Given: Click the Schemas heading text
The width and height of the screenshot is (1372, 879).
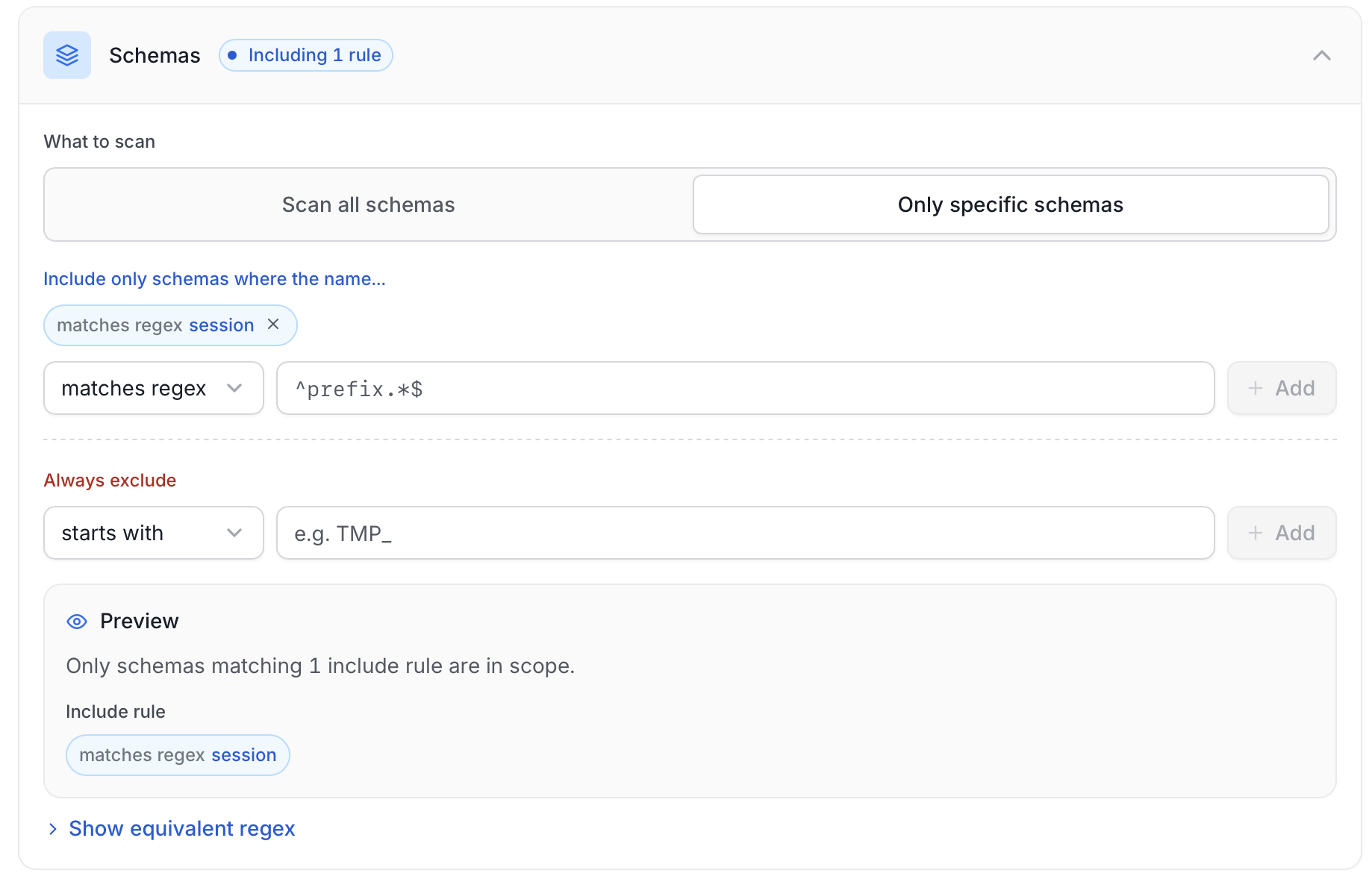Looking at the screenshot, I should pyautogui.click(x=155, y=55).
